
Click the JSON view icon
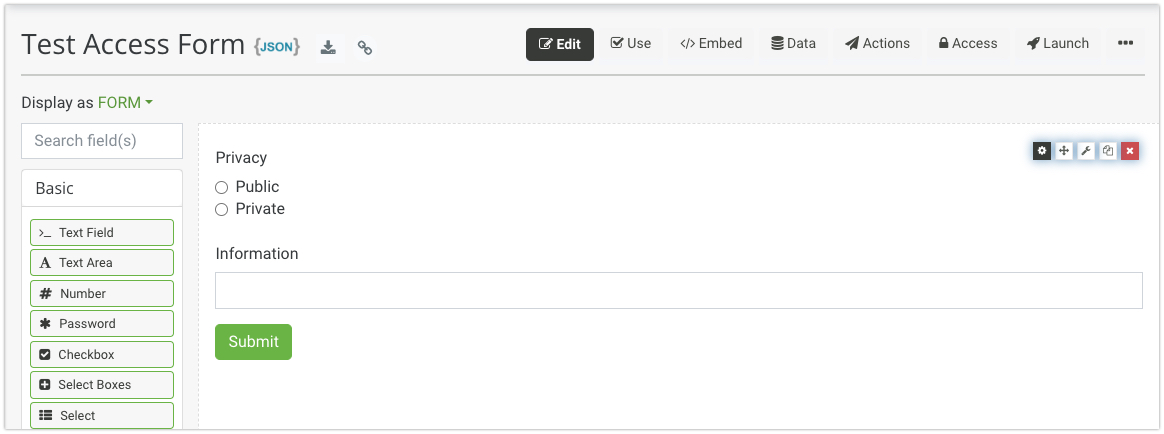click(277, 46)
